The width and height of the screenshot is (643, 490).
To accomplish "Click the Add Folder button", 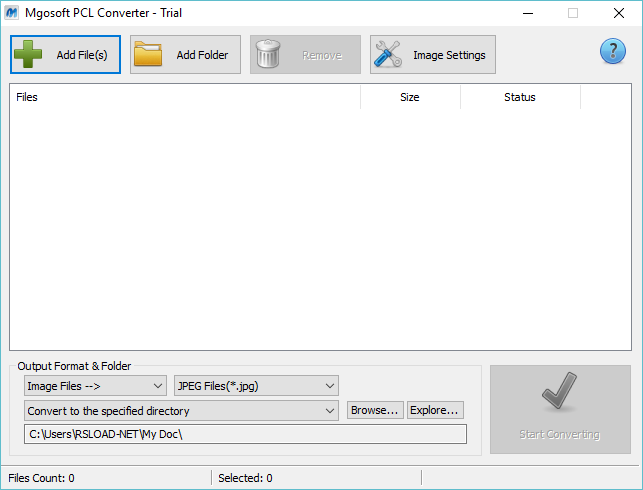I will [x=185, y=55].
